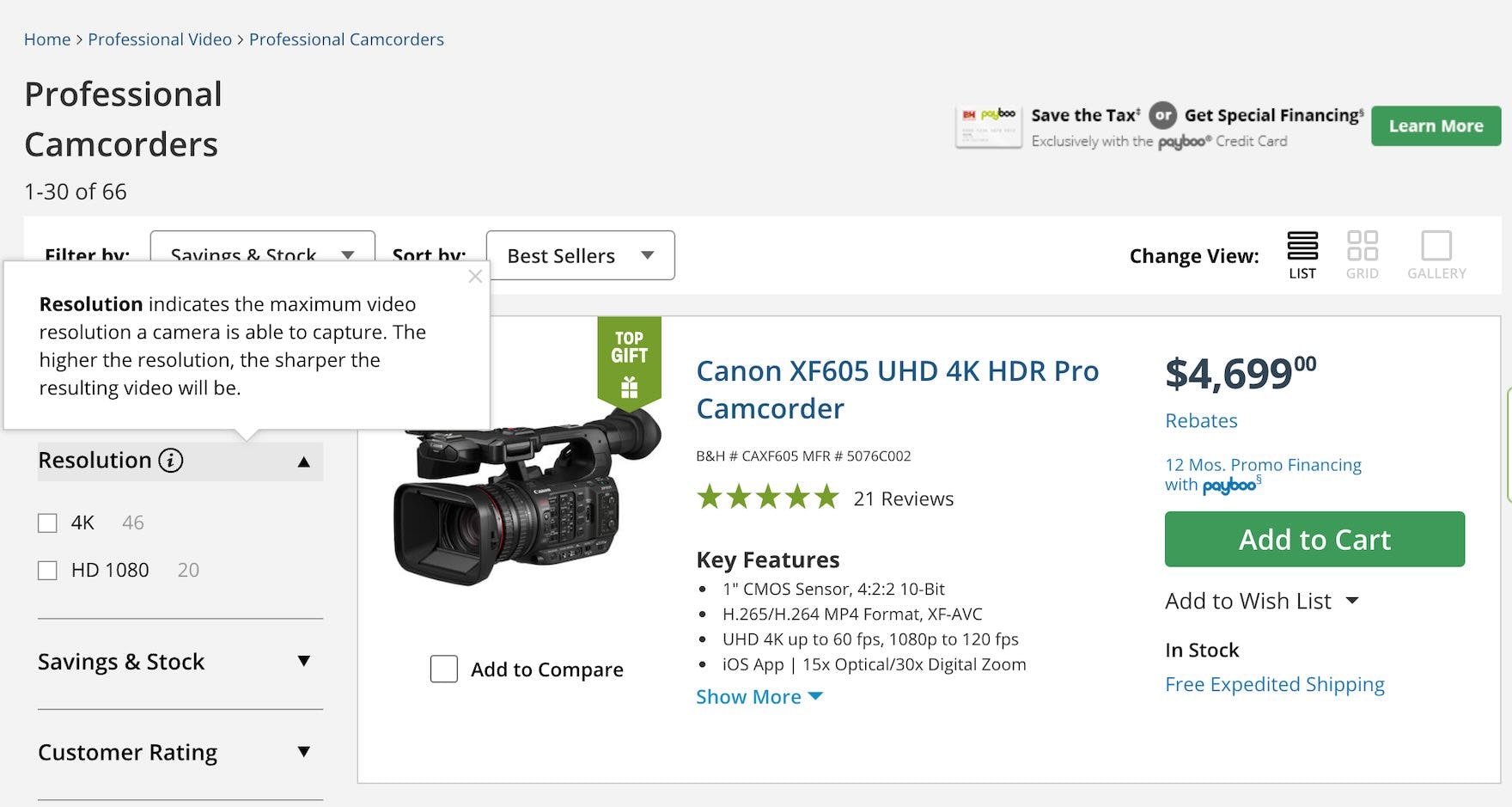Click the Resolution info icon
Image resolution: width=1512 pixels, height=807 pixels.
(x=171, y=461)
